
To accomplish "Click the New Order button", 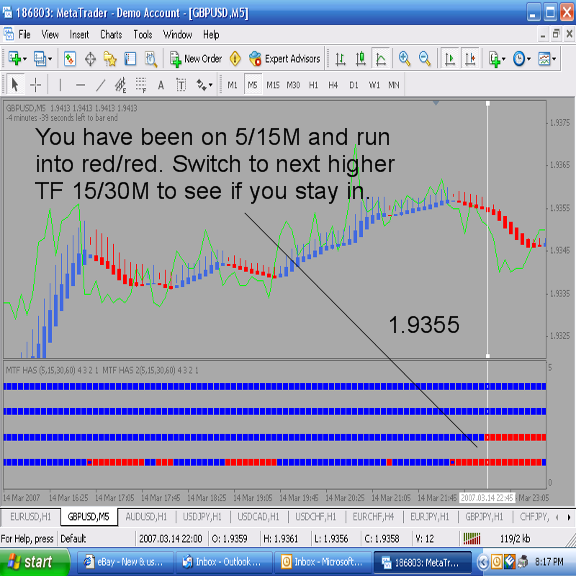I will (x=196, y=59).
